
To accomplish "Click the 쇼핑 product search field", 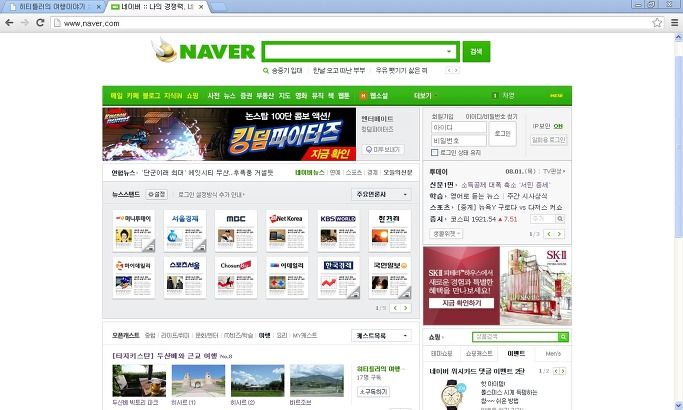I will pyautogui.click(x=515, y=336).
